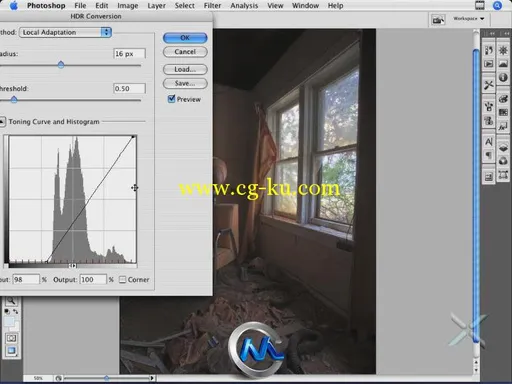Click the vertical scrollbar of document window
Viewport: 512px width, 384px height.
pyautogui.click(x=476, y=197)
